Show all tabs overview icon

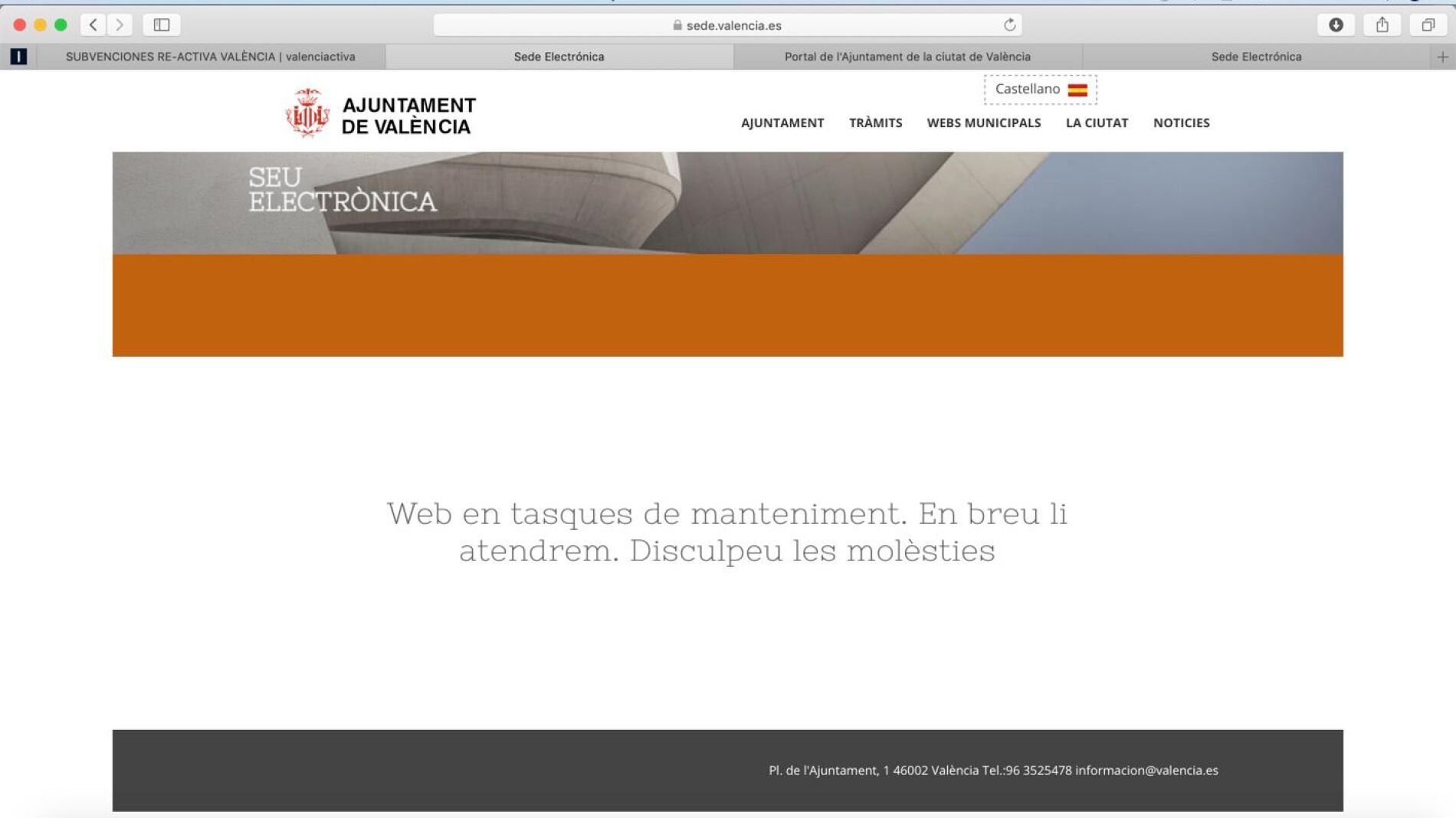point(1428,25)
